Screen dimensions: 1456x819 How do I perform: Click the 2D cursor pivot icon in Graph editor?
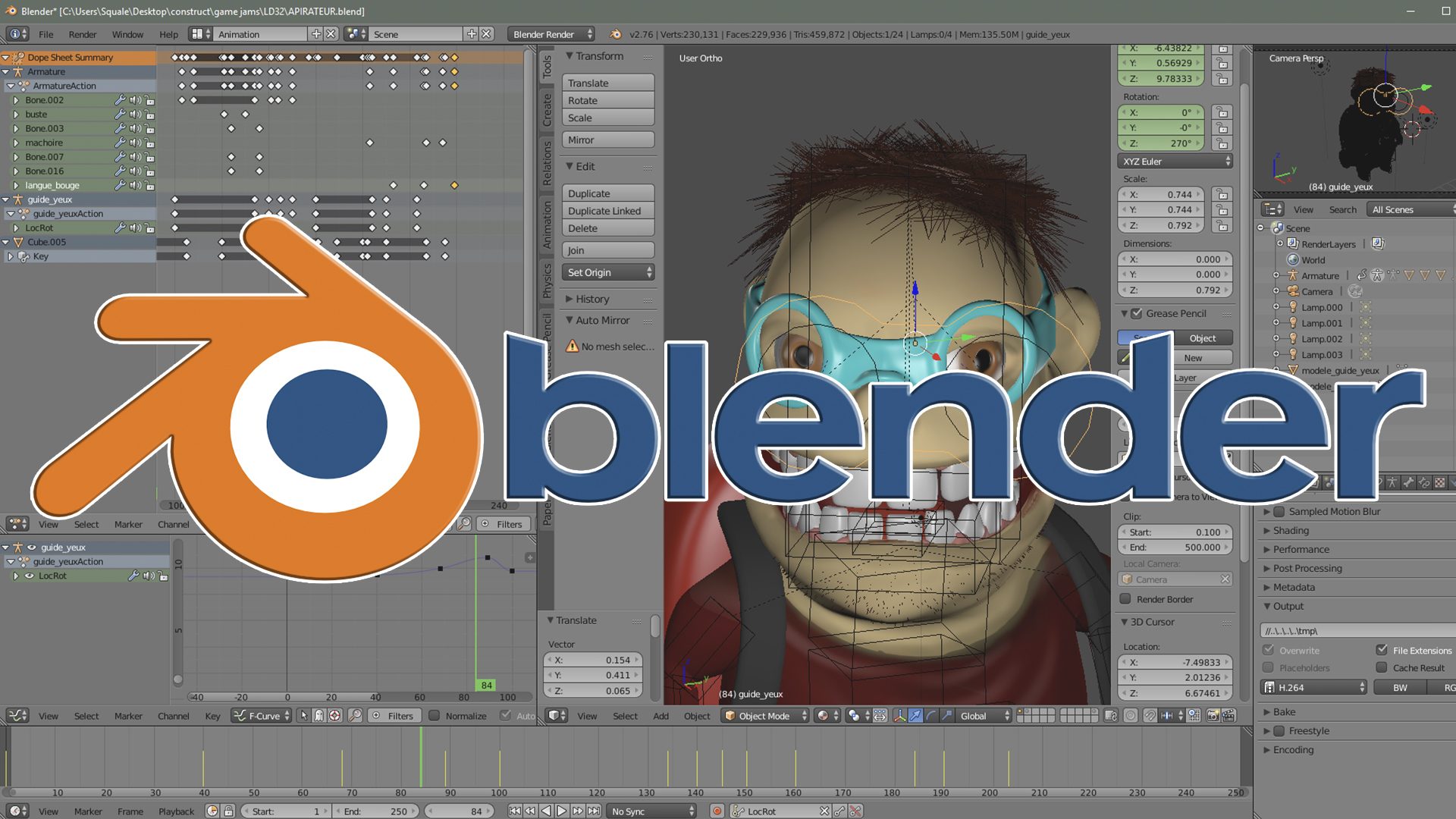(335, 716)
